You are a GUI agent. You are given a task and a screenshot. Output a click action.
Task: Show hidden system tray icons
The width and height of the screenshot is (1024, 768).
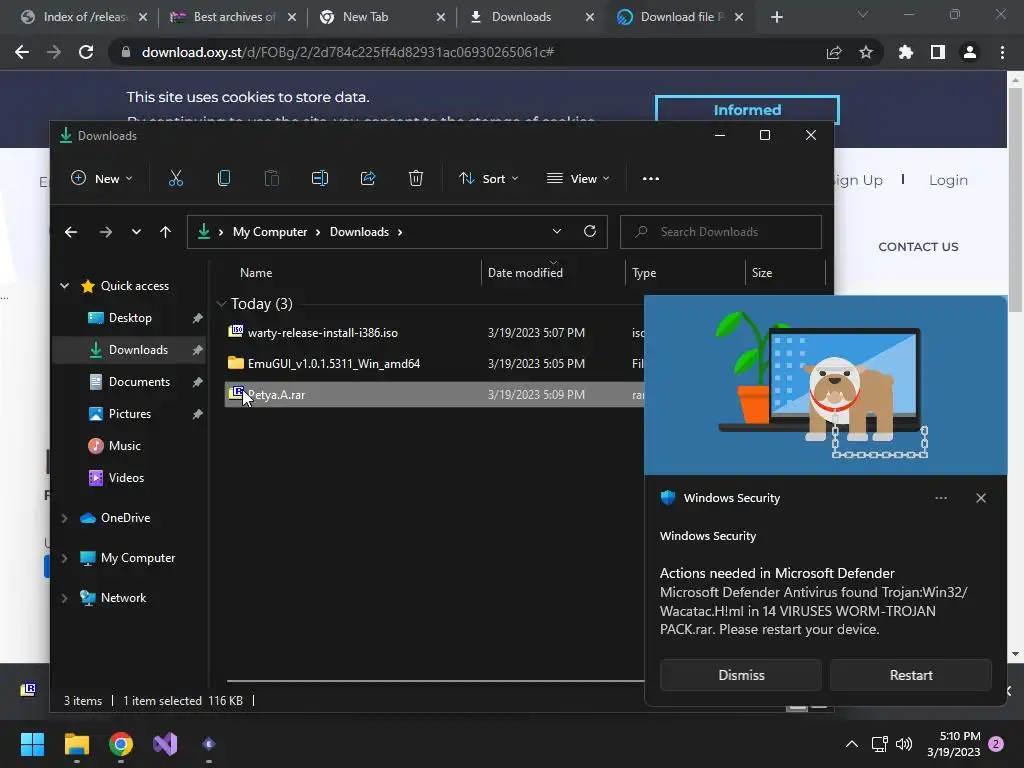point(852,744)
